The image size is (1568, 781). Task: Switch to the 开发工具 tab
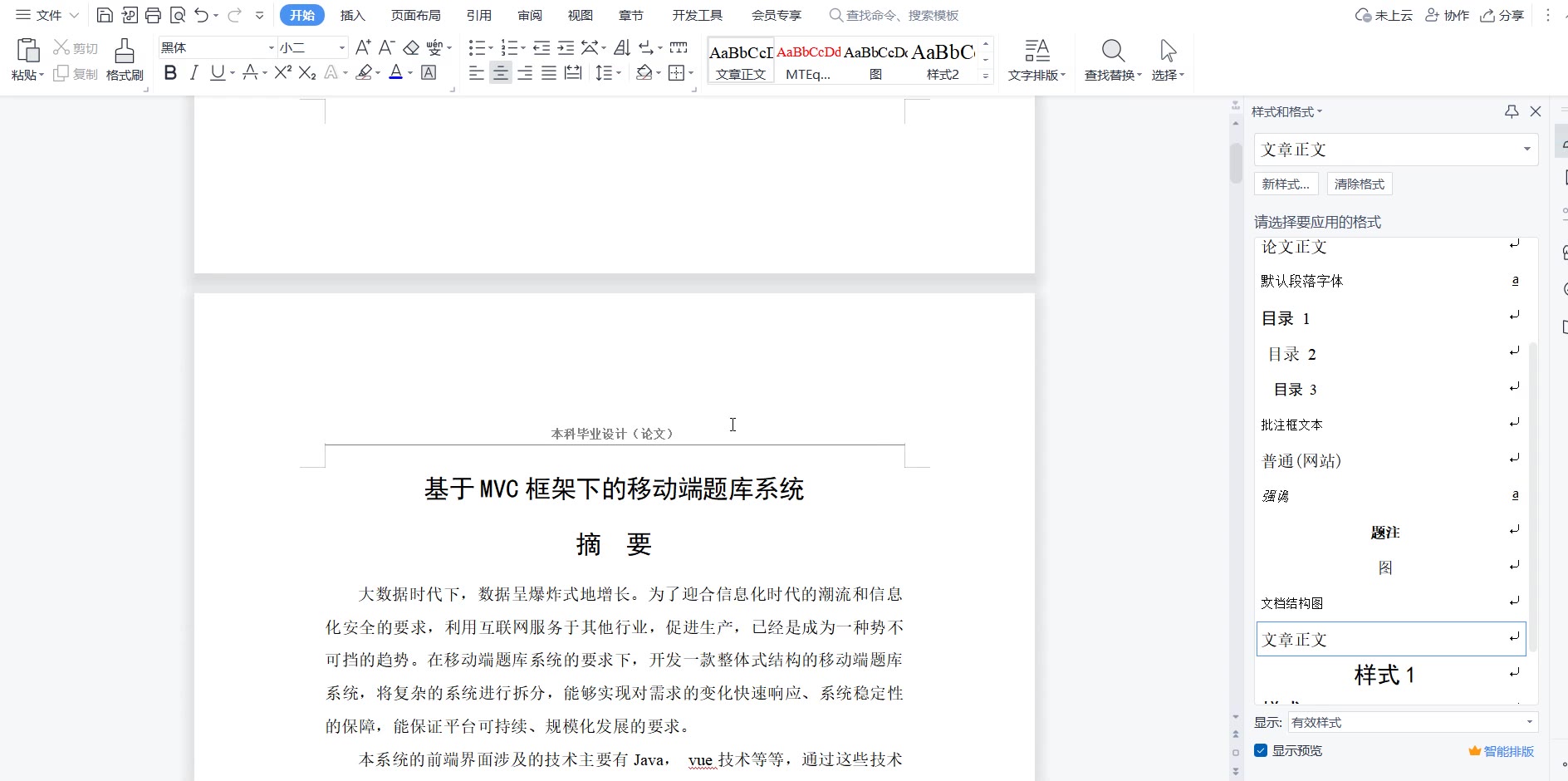(698, 15)
